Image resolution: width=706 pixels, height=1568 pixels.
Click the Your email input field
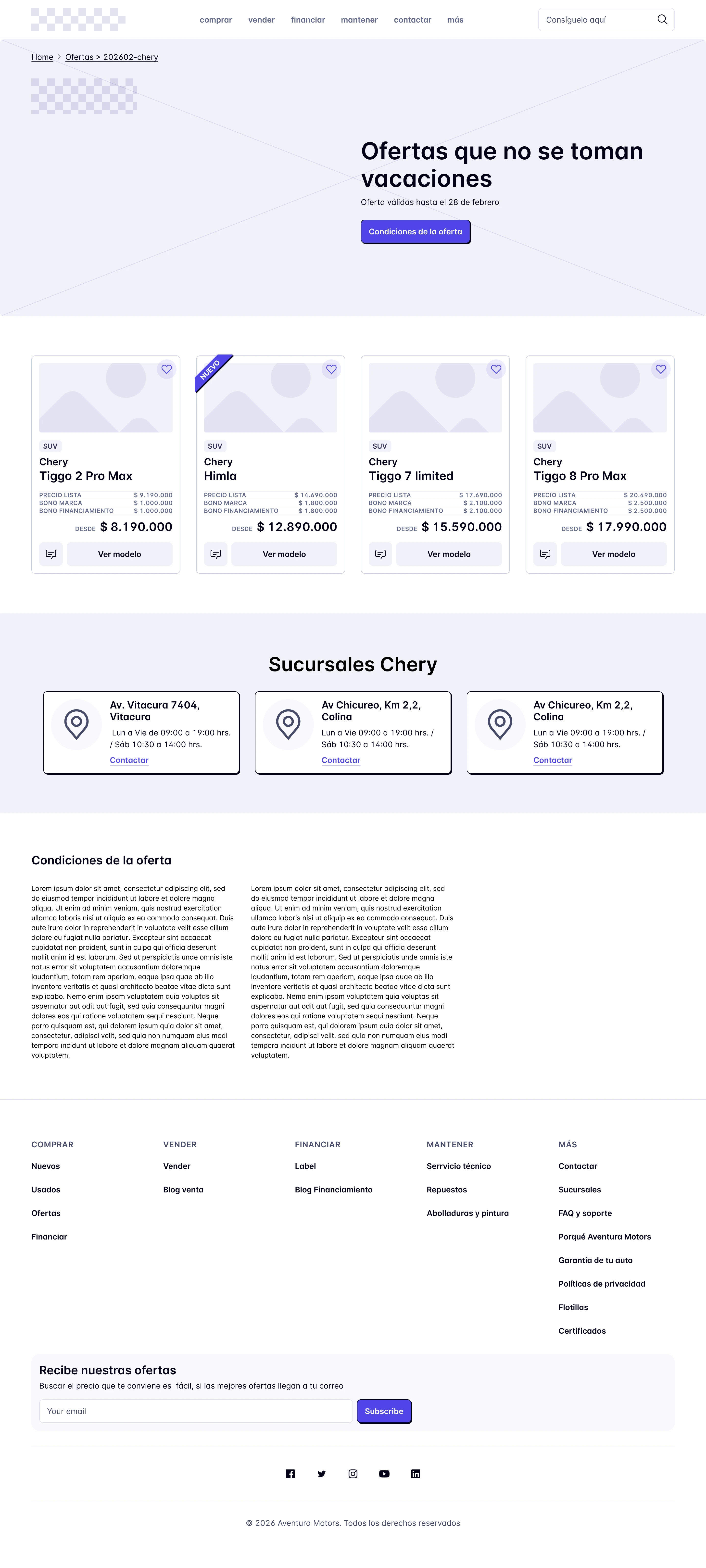(196, 1411)
